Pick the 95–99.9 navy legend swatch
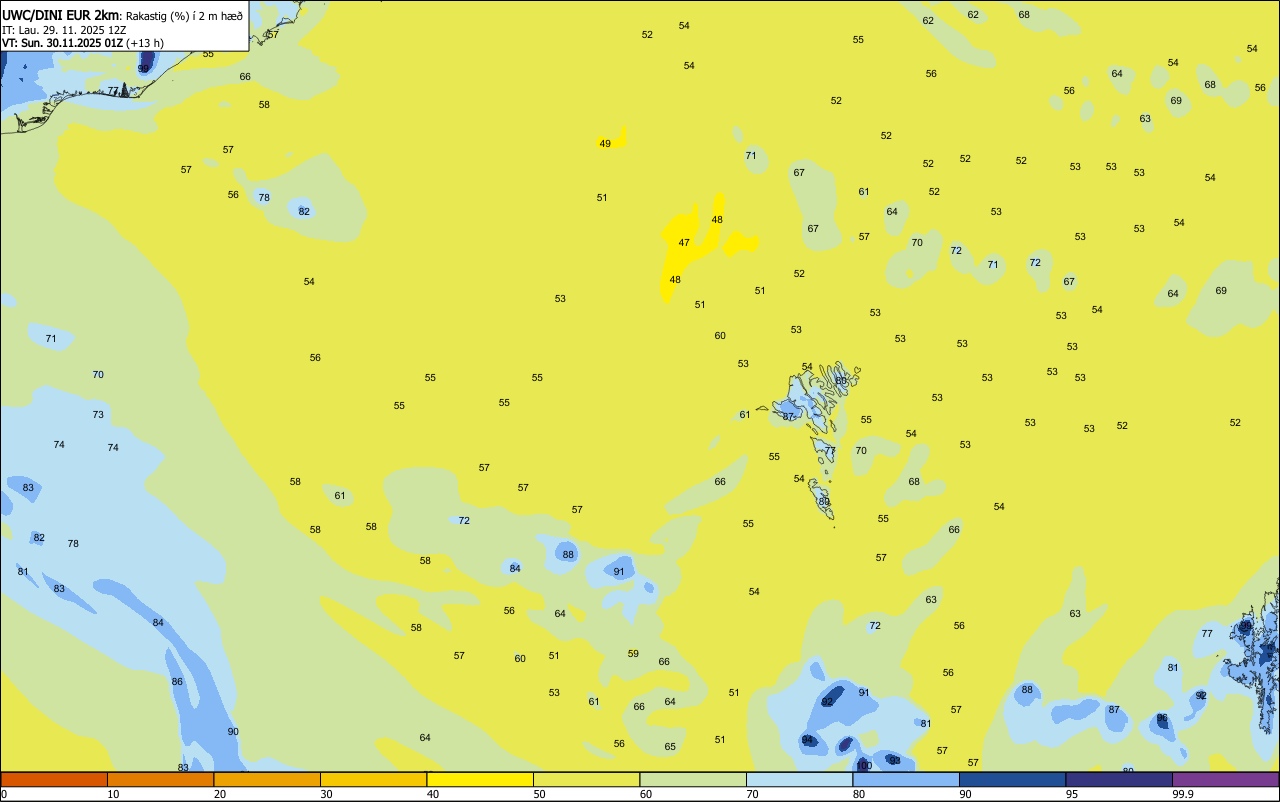1280x802 pixels. coord(1119,779)
